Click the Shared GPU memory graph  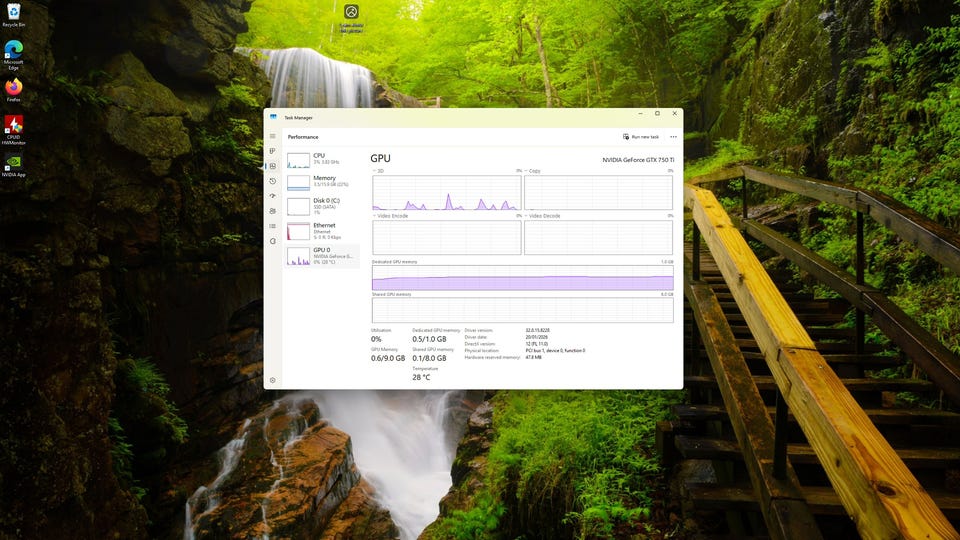point(523,310)
